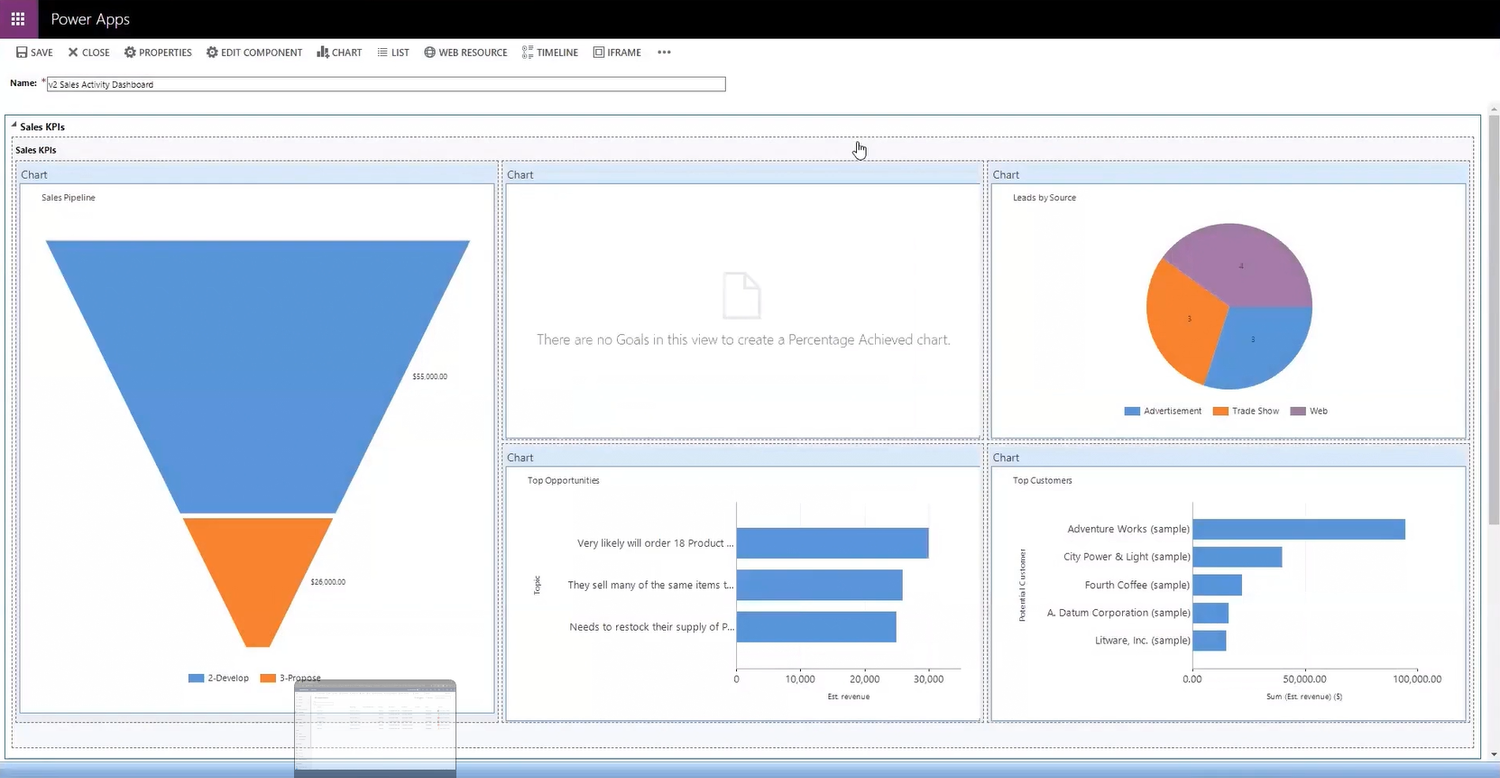Click the List icon

point(382,52)
